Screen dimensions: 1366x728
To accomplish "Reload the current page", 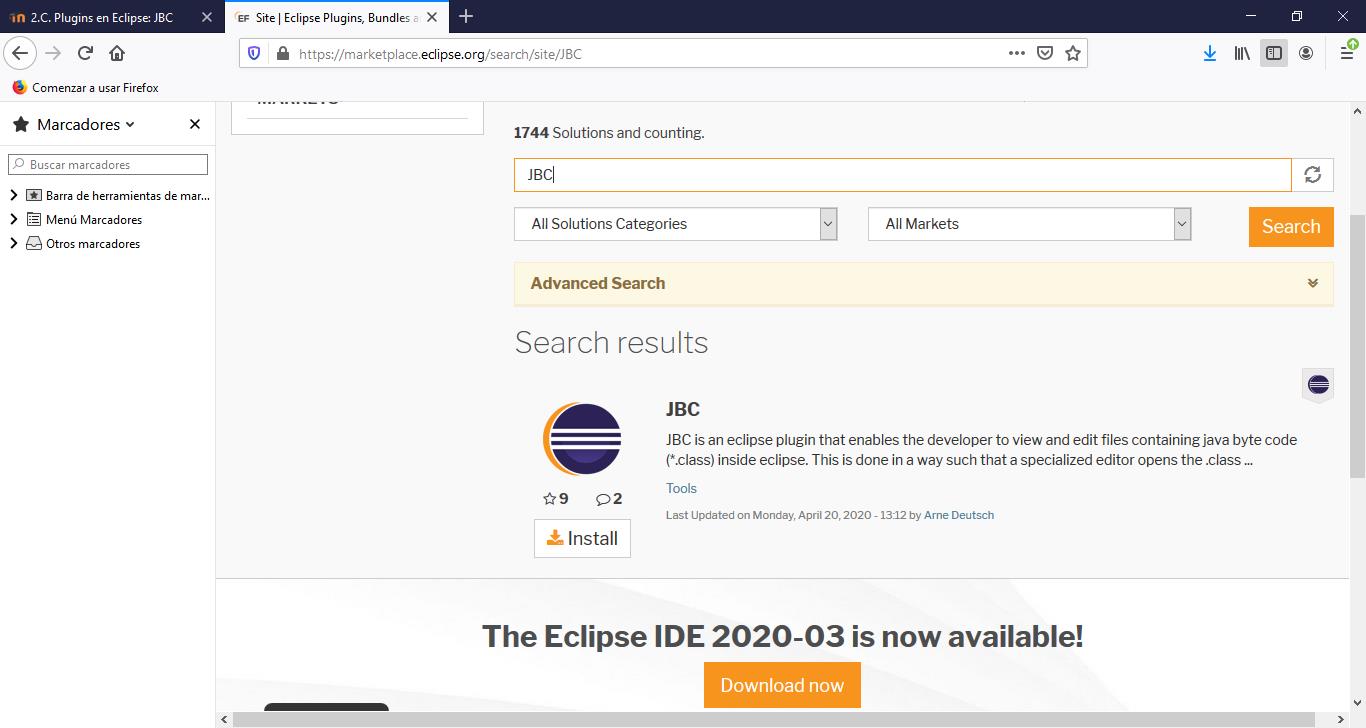I will click(85, 53).
